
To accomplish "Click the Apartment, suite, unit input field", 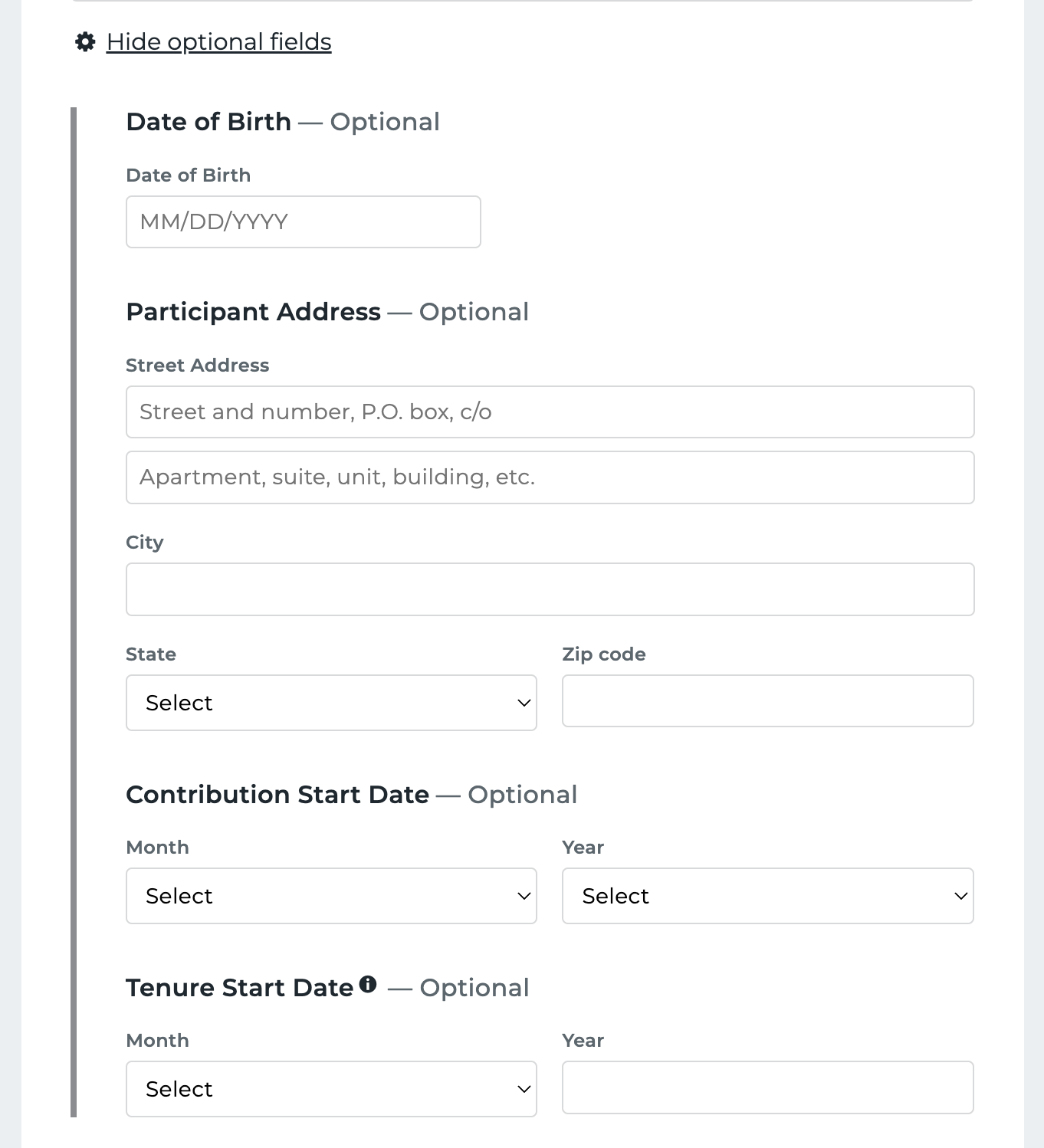I will (550, 477).
